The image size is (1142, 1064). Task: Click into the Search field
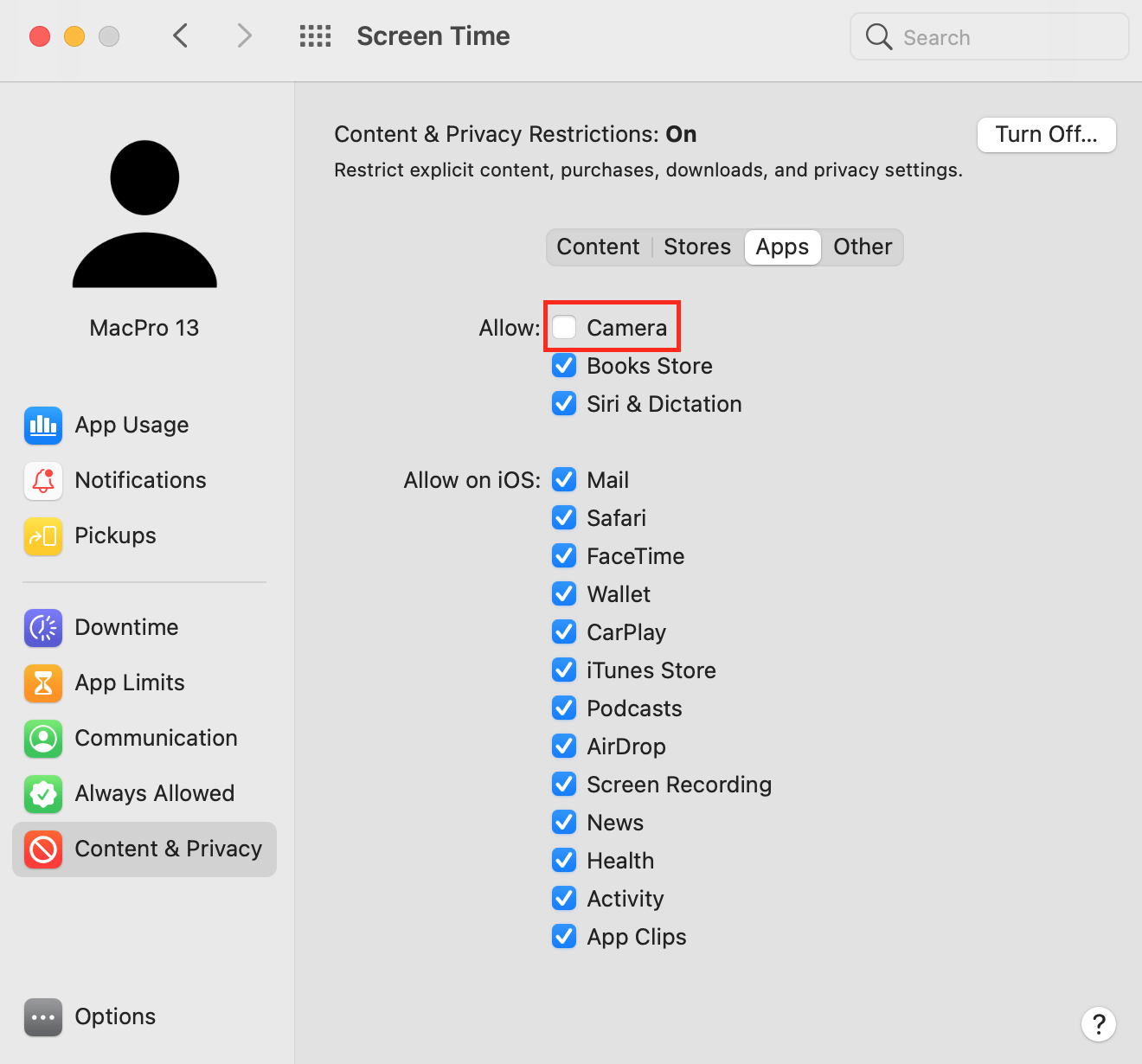click(x=990, y=36)
